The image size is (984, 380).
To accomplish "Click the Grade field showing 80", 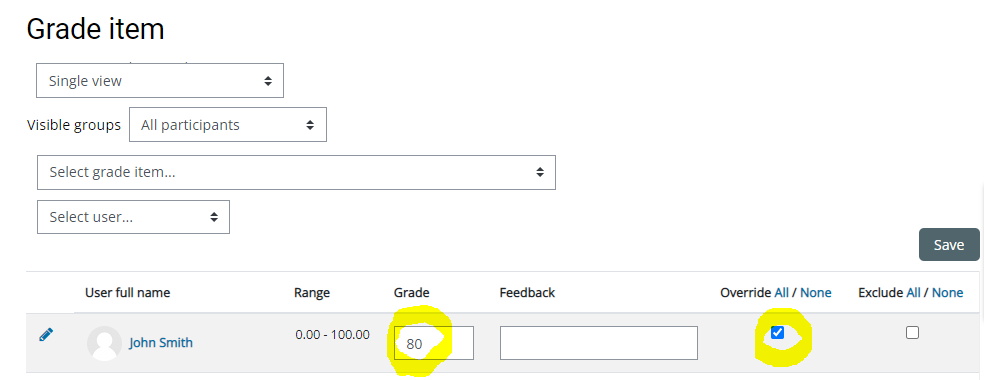I will coord(434,343).
